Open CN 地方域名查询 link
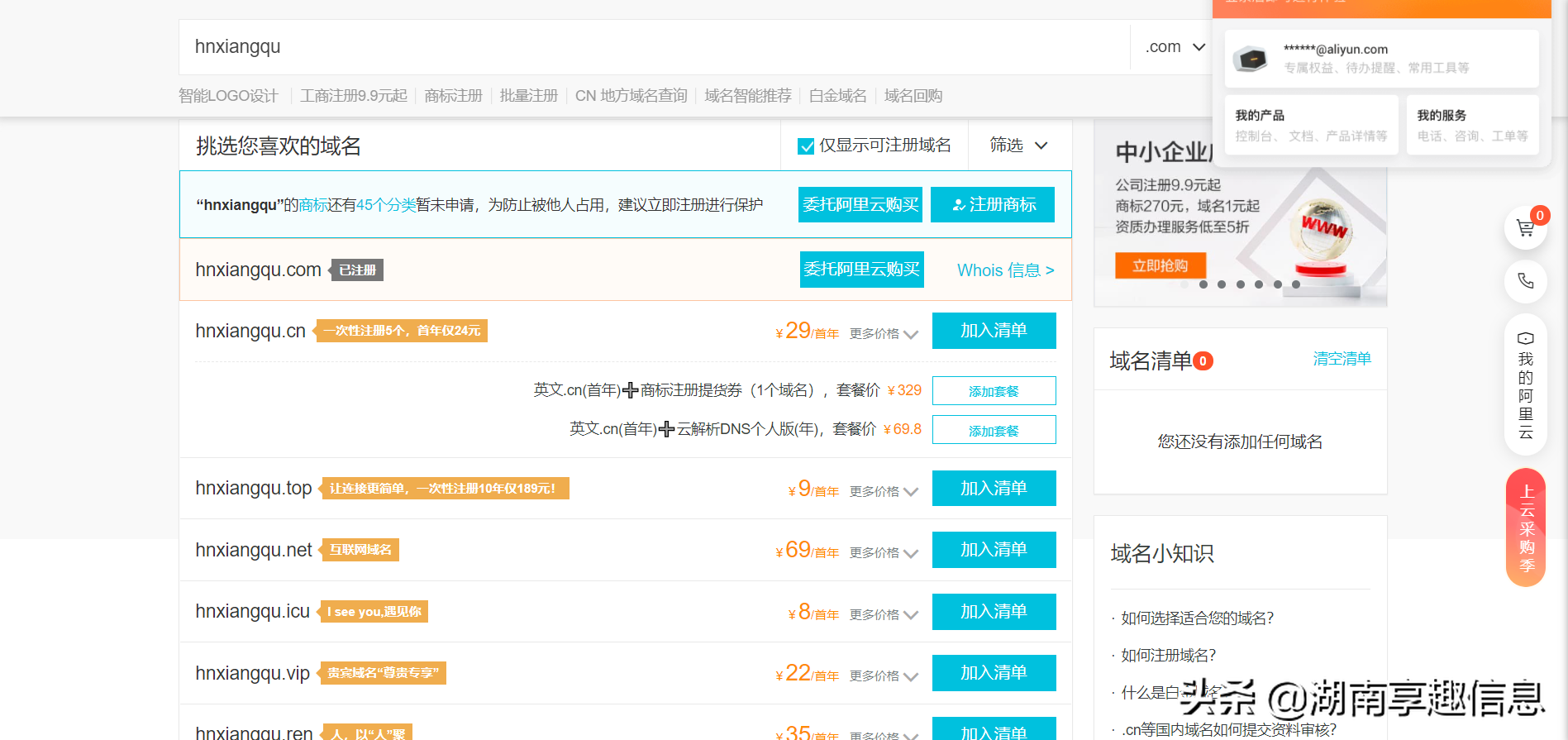The height and width of the screenshot is (740, 1568). [x=631, y=96]
